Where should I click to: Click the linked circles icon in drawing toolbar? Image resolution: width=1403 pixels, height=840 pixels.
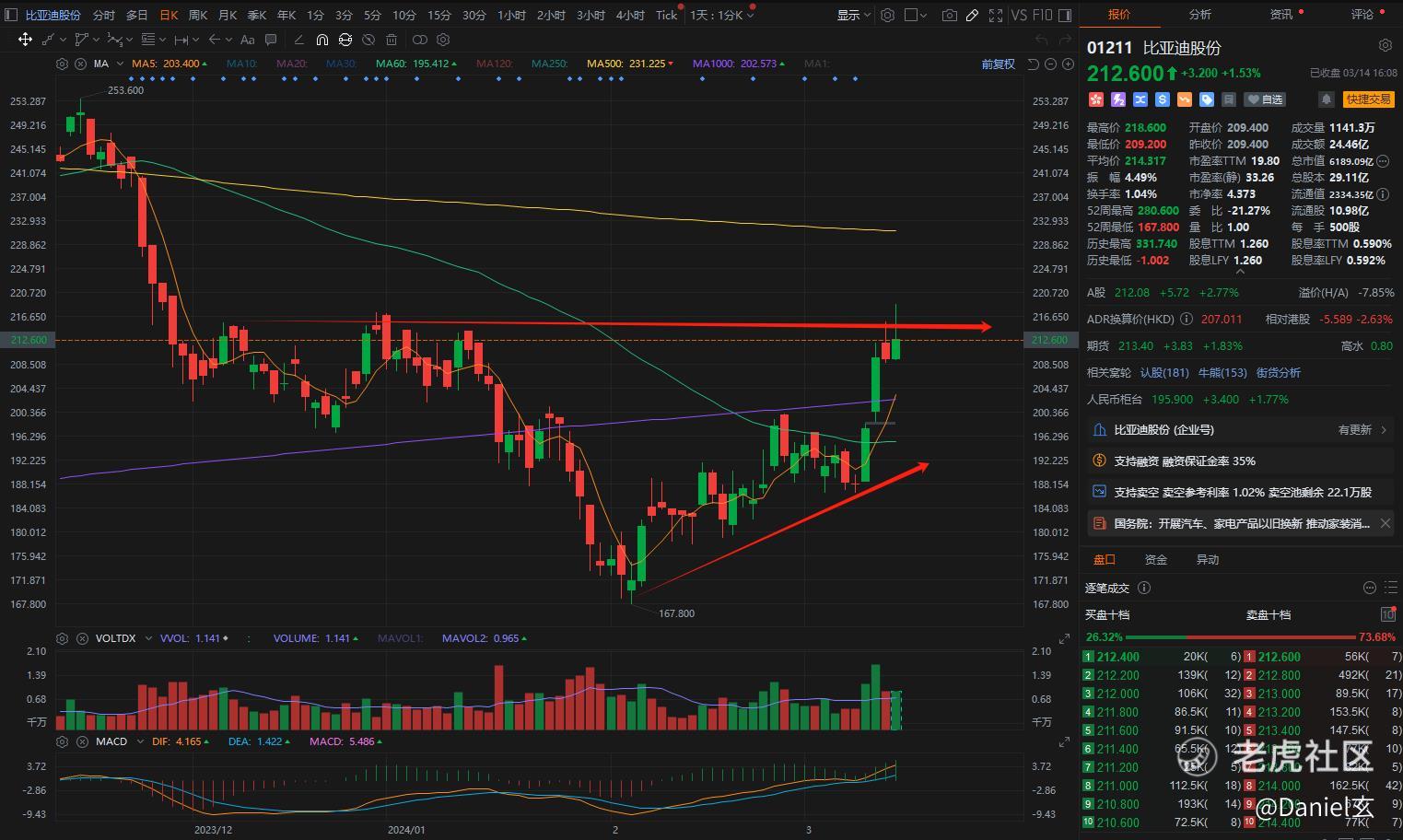[420, 40]
